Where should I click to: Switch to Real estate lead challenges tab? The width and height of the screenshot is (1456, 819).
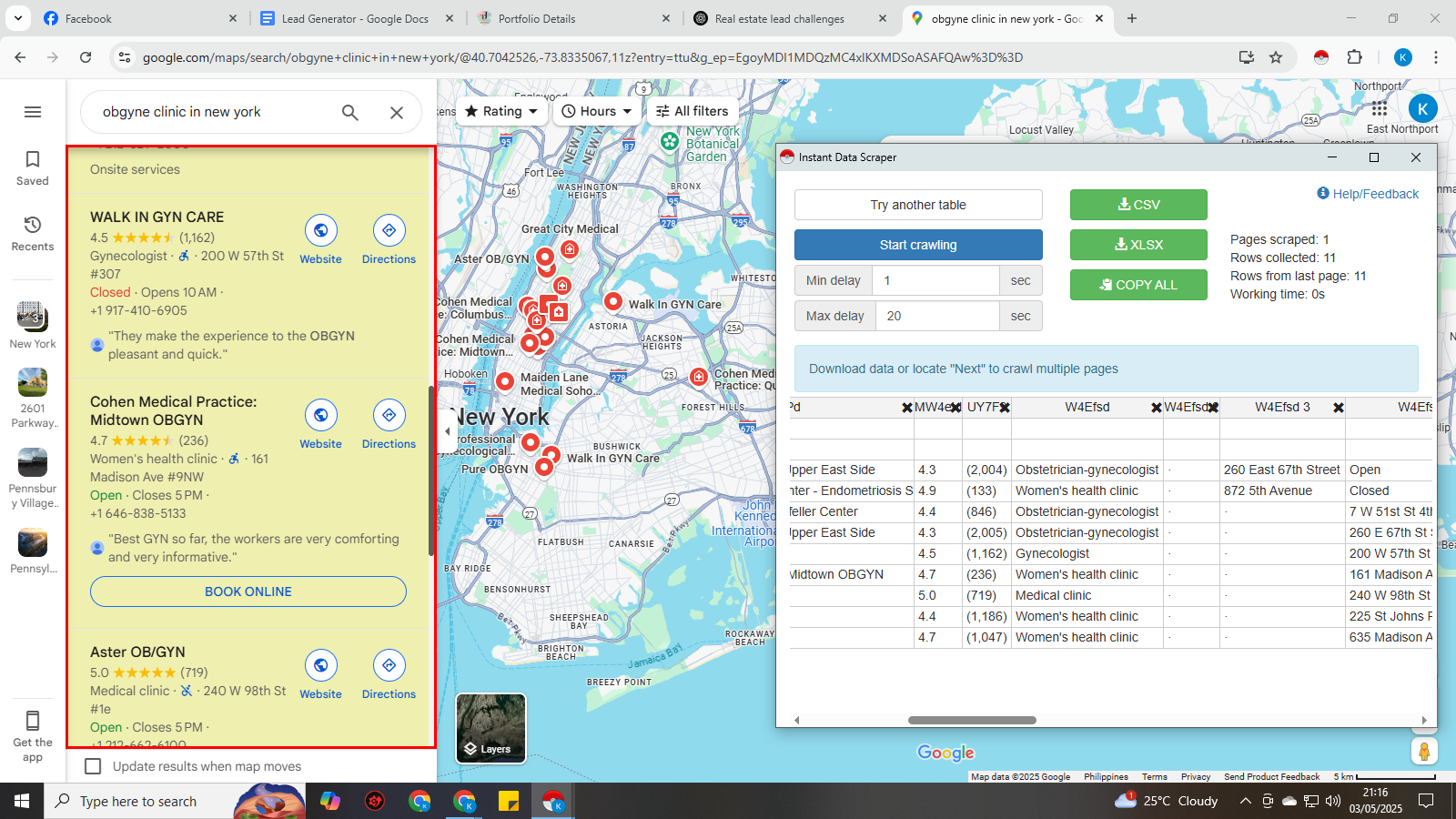790,18
